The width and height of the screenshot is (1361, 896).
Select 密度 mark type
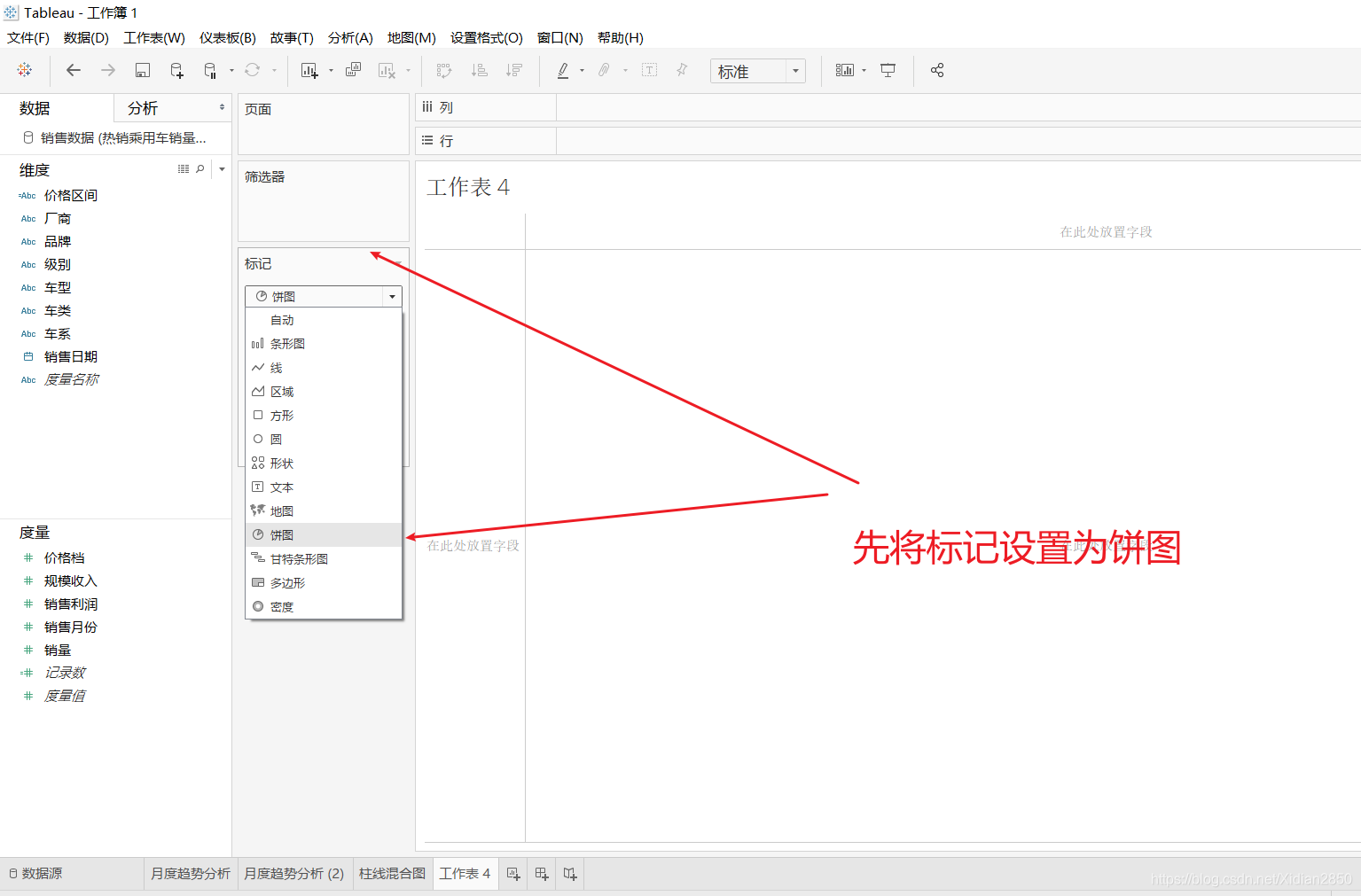tap(324, 607)
